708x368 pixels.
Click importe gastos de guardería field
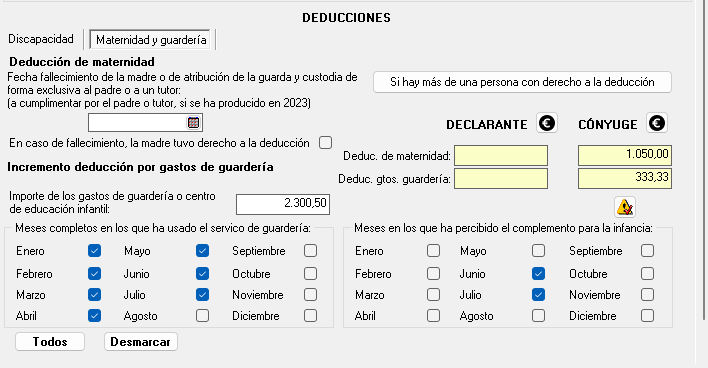[x=283, y=204]
